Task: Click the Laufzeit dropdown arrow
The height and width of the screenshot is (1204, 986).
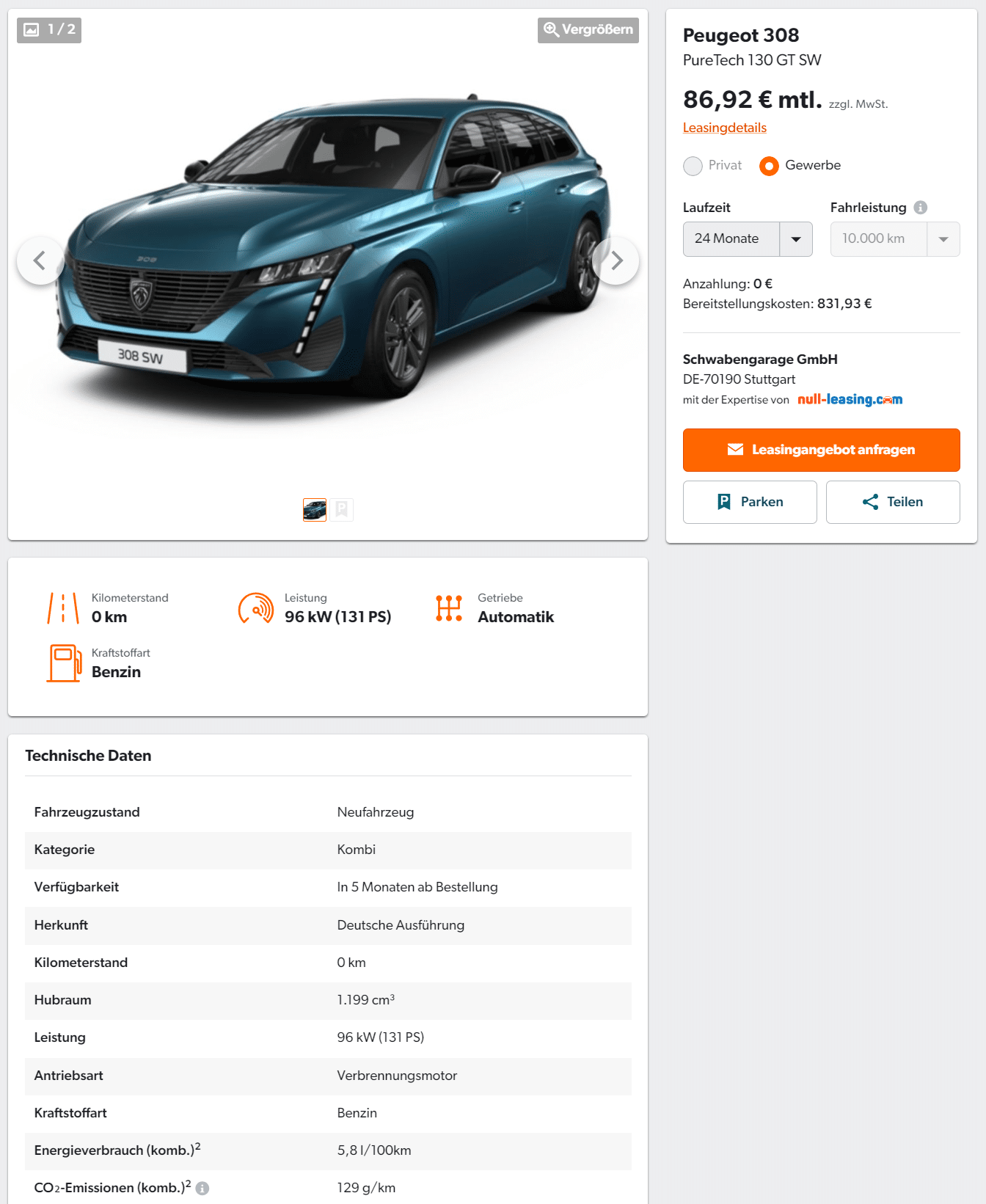Action: pos(796,239)
